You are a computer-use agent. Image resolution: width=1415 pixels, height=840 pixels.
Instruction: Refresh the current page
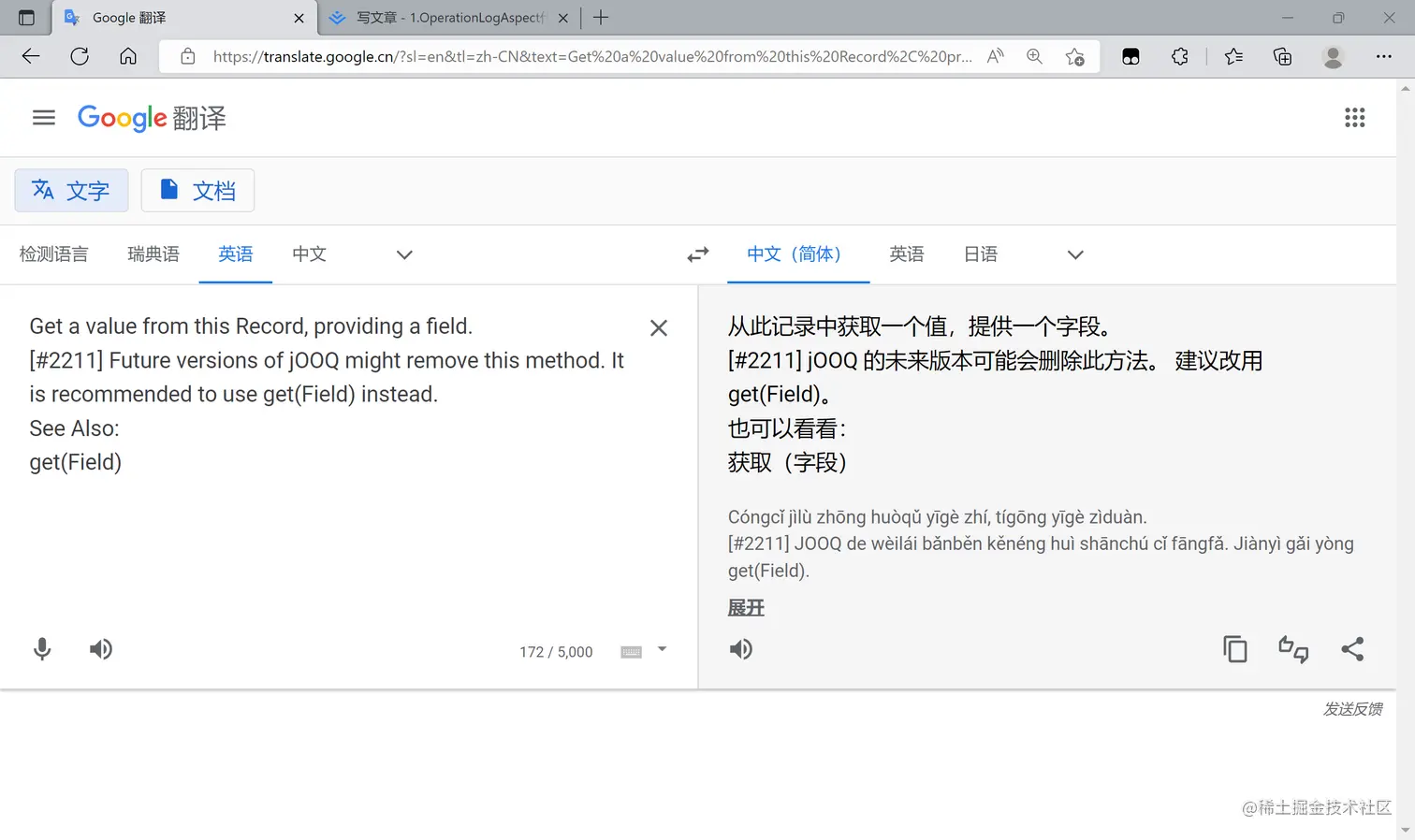[80, 56]
